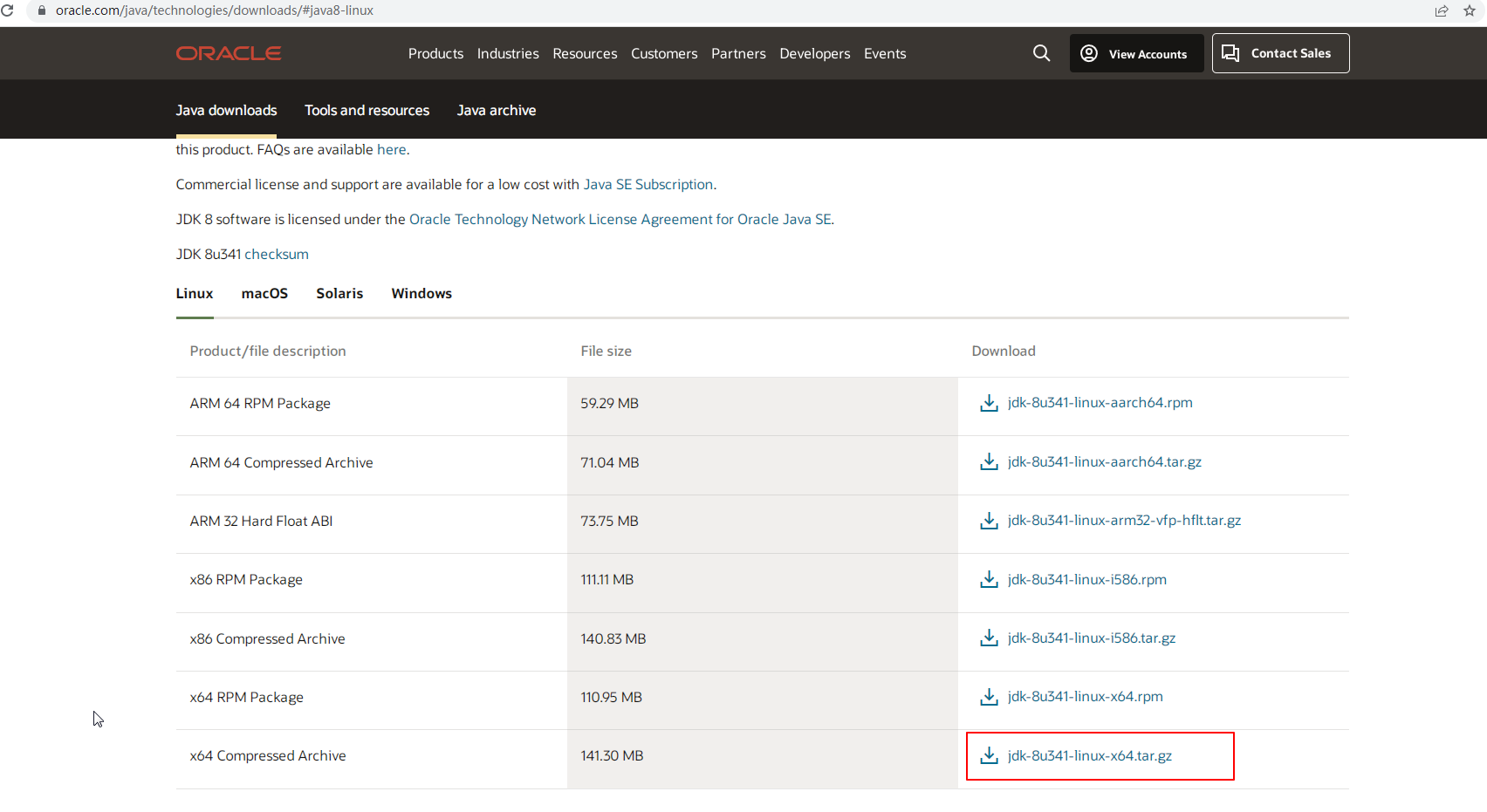Click download icon for jdk-8u341-linux-aarch64.rpm
The width and height of the screenshot is (1487, 812).
pos(989,403)
